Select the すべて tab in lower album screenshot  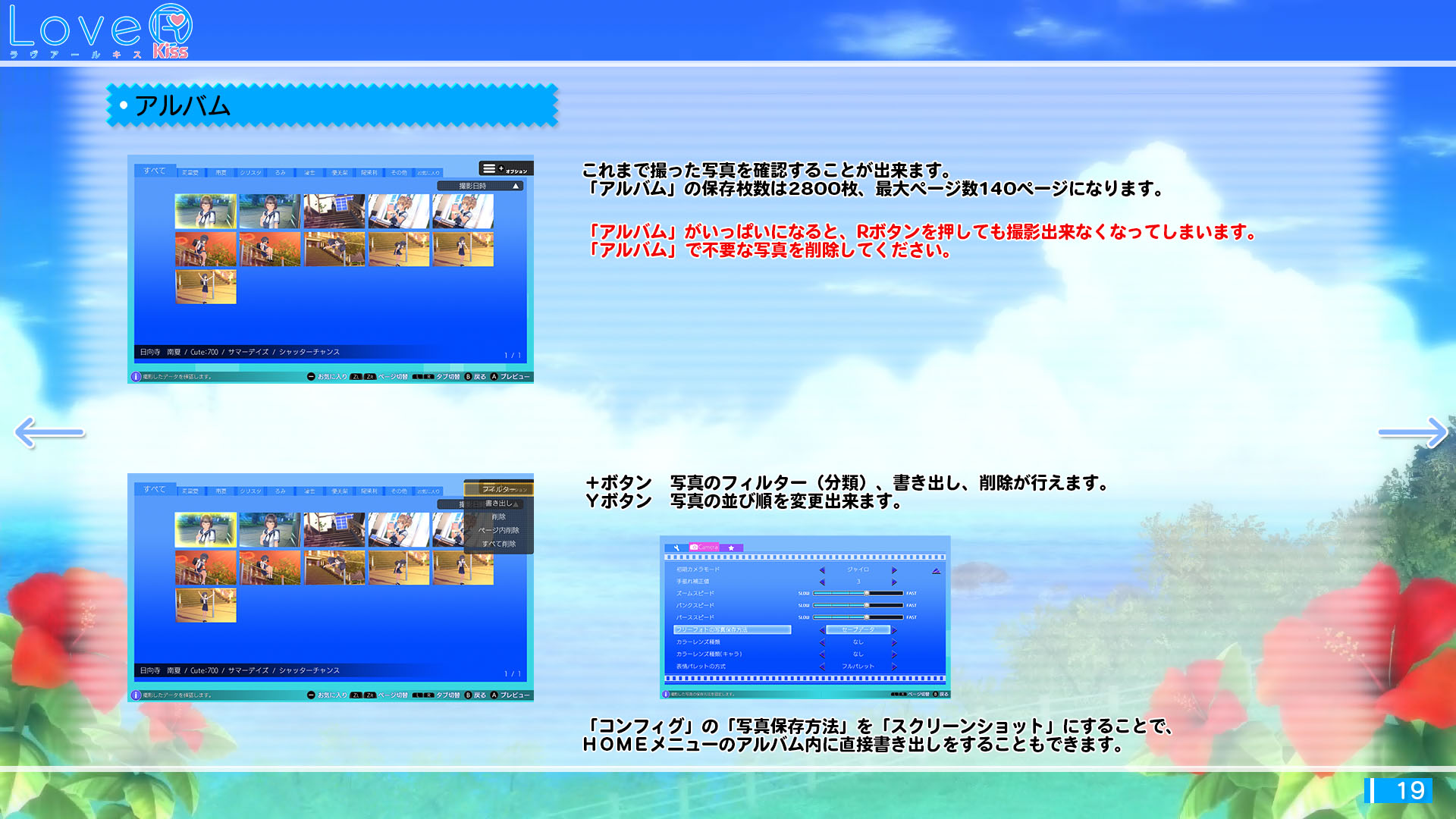tap(155, 490)
